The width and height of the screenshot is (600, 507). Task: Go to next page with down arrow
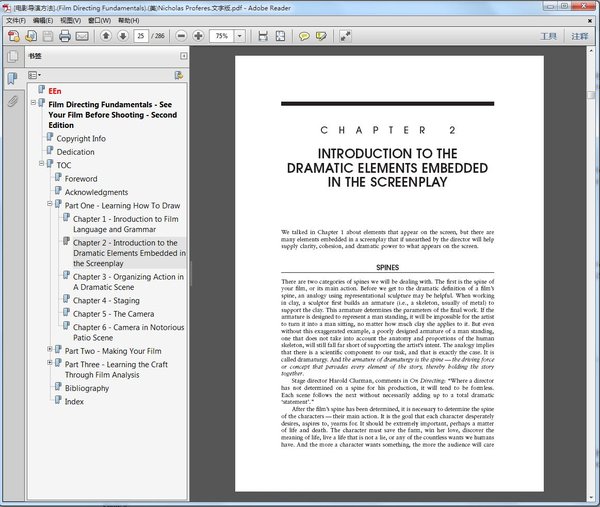(x=123, y=36)
